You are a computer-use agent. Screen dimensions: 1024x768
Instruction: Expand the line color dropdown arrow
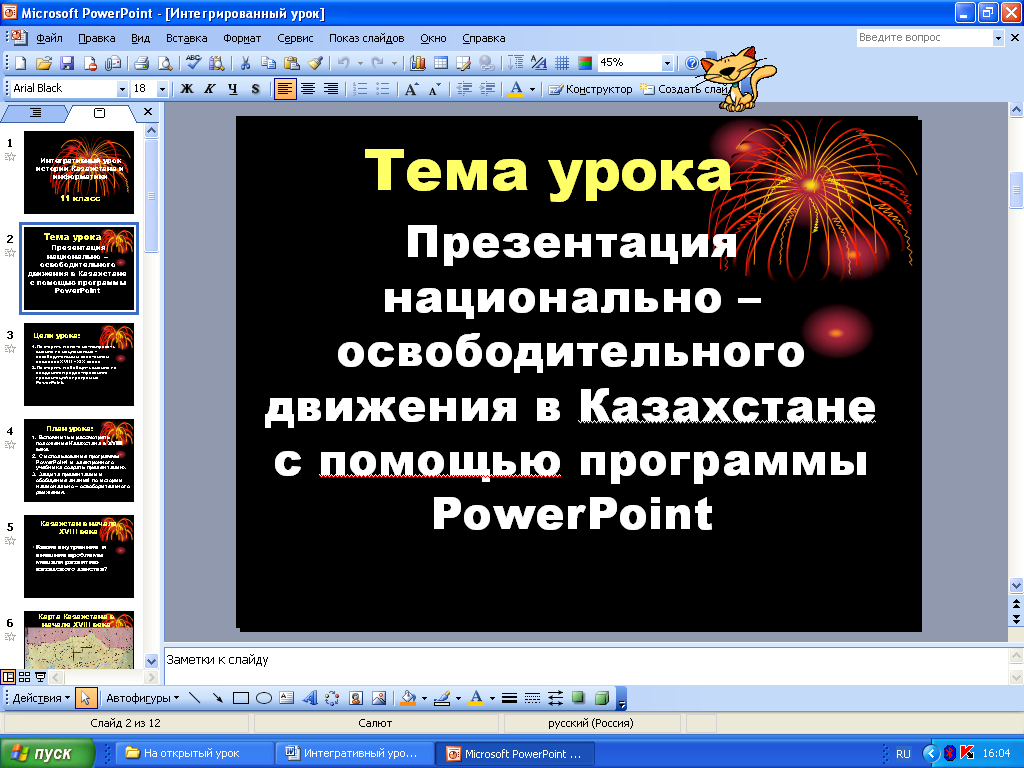[458, 698]
